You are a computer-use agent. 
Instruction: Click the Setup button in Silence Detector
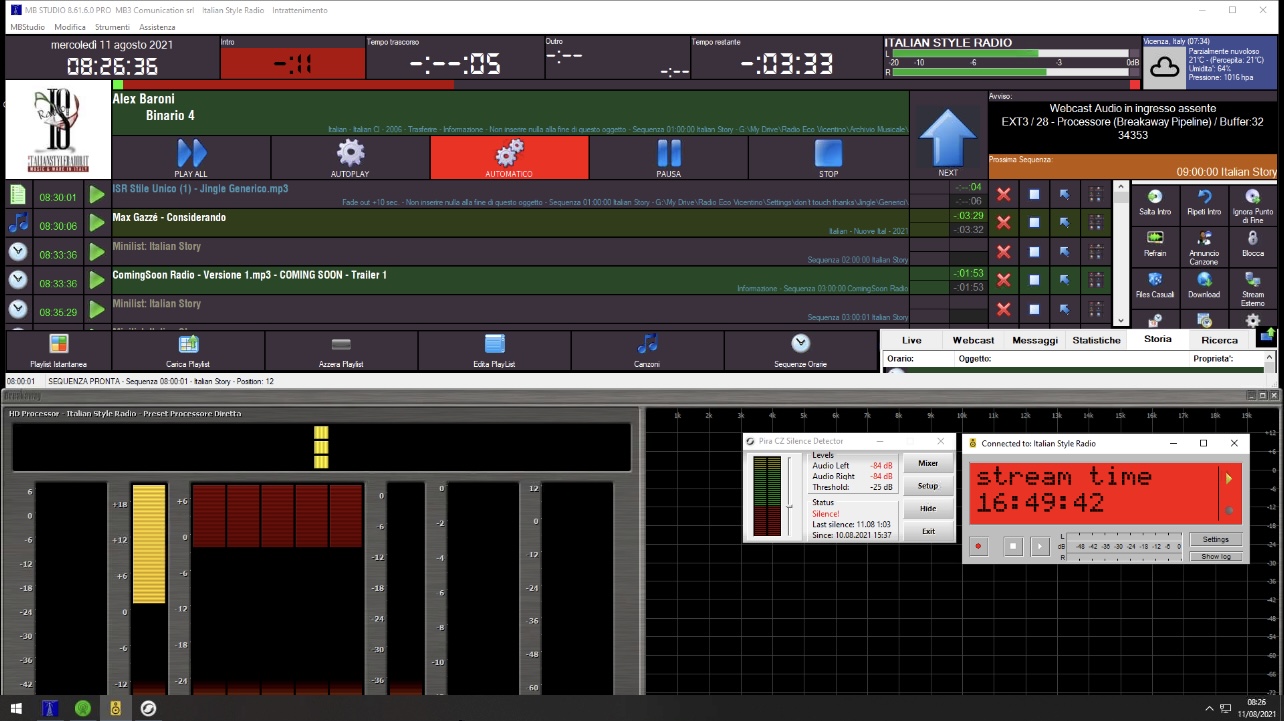click(928, 486)
